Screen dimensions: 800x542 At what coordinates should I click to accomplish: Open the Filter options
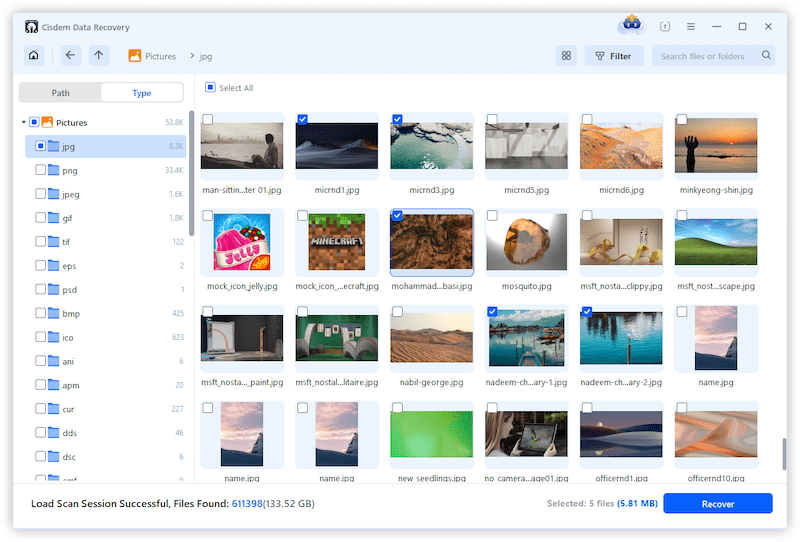click(613, 56)
